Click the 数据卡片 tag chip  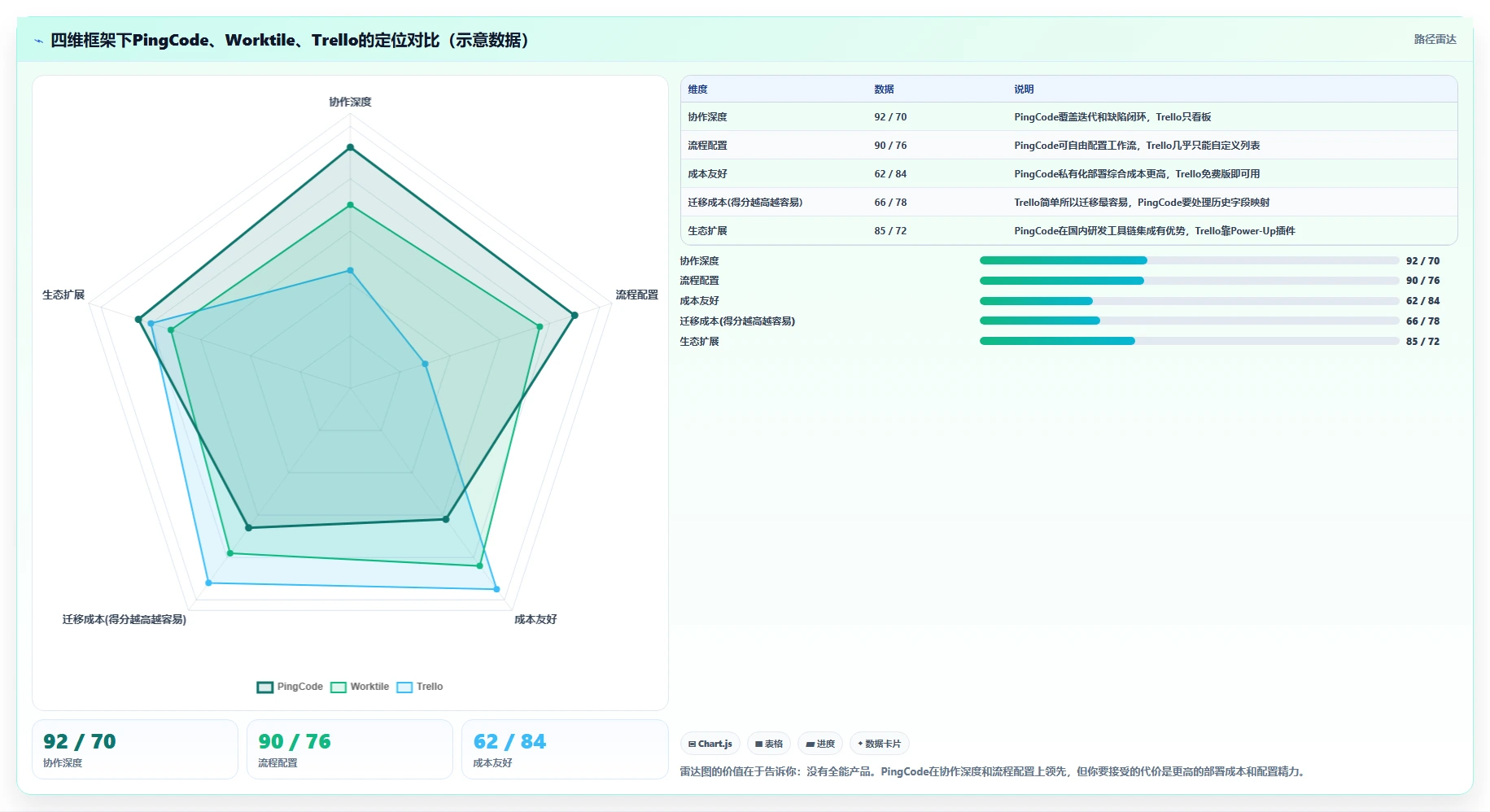880,744
